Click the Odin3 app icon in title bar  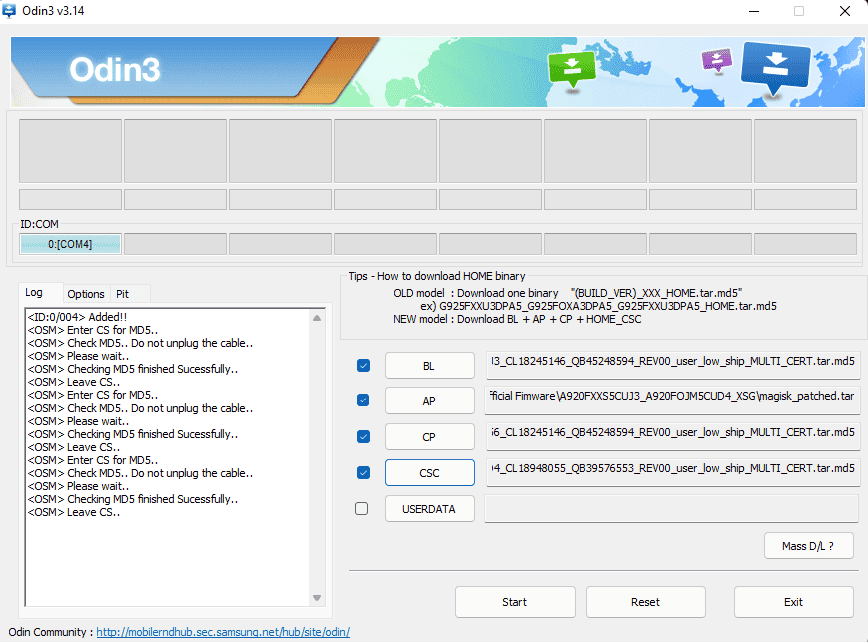point(9,11)
